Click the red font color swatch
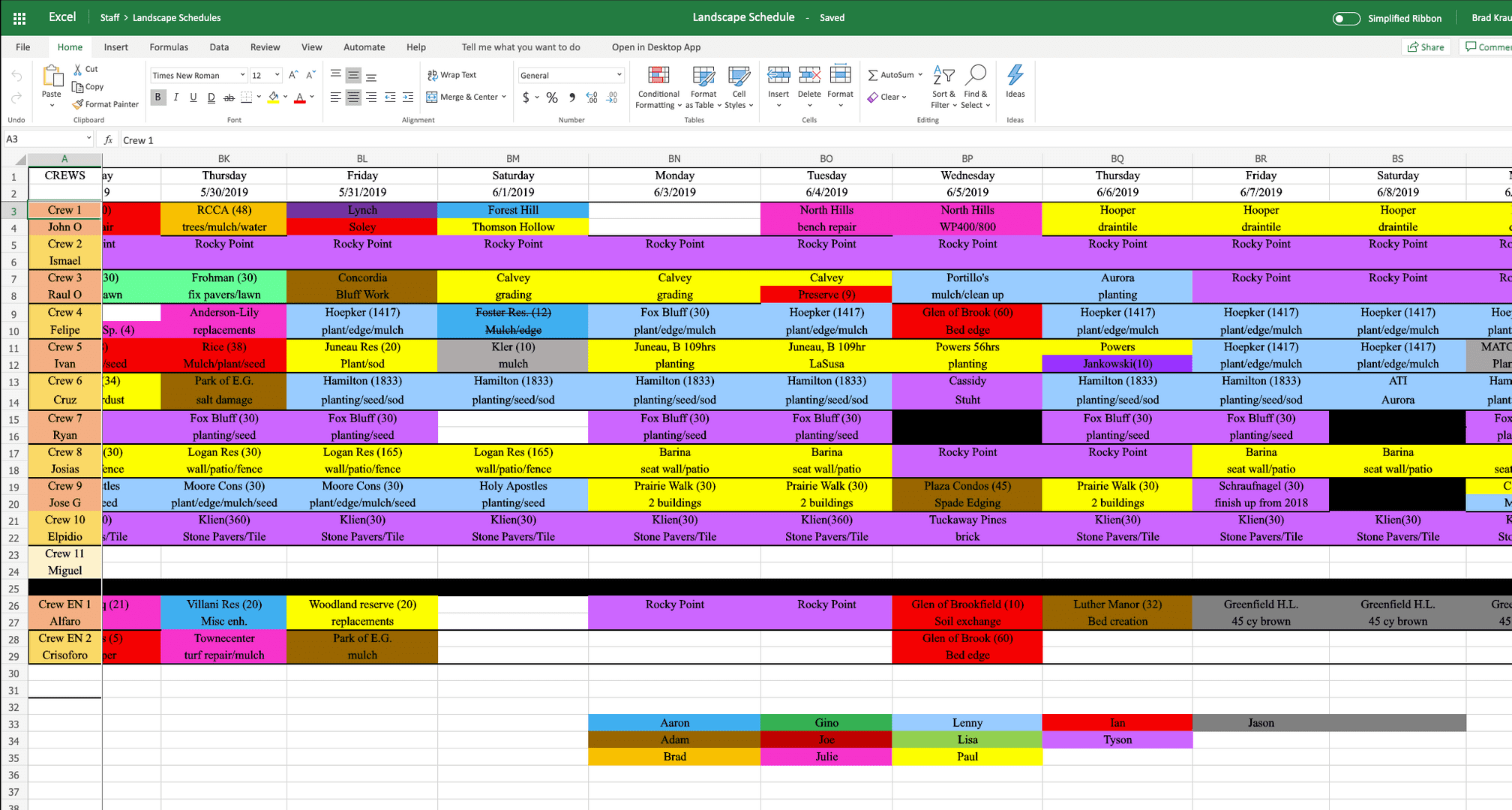Image resolution: width=1512 pixels, height=810 pixels. [300, 97]
